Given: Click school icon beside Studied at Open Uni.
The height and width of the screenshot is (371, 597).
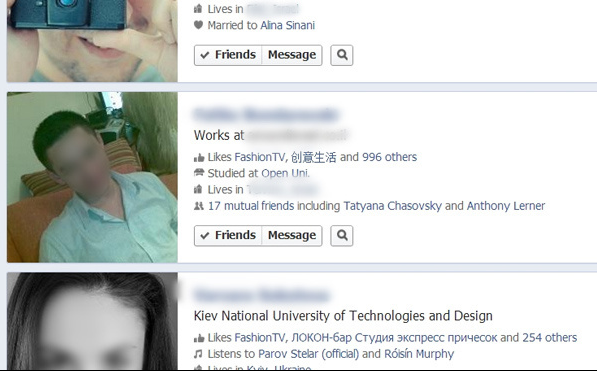Looking at the screenshot, I should tap(199, 173).
